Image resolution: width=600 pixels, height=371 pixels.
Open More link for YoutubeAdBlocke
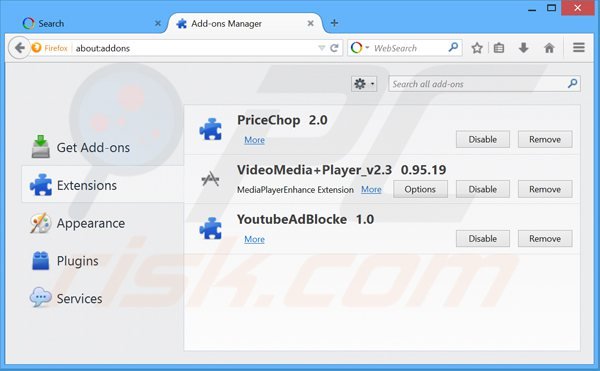tap(254, 239)
